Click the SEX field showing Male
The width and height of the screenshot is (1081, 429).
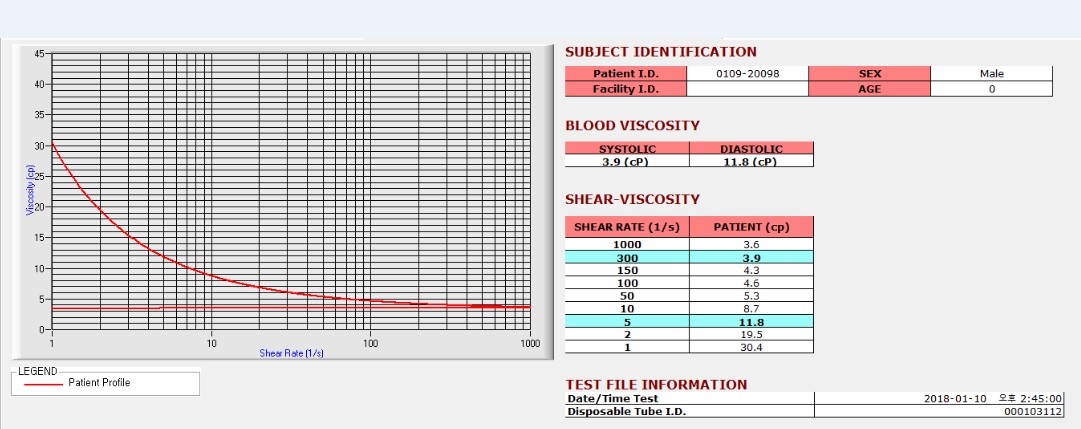point(991,74)
